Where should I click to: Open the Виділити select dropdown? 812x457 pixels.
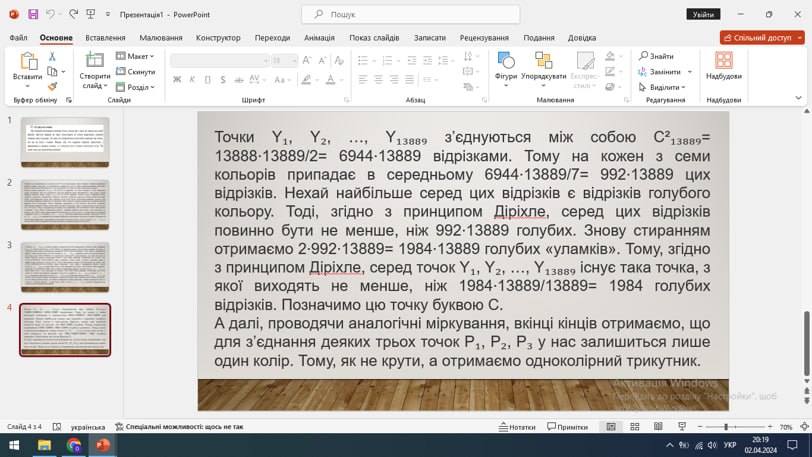[x=662, y=87]
